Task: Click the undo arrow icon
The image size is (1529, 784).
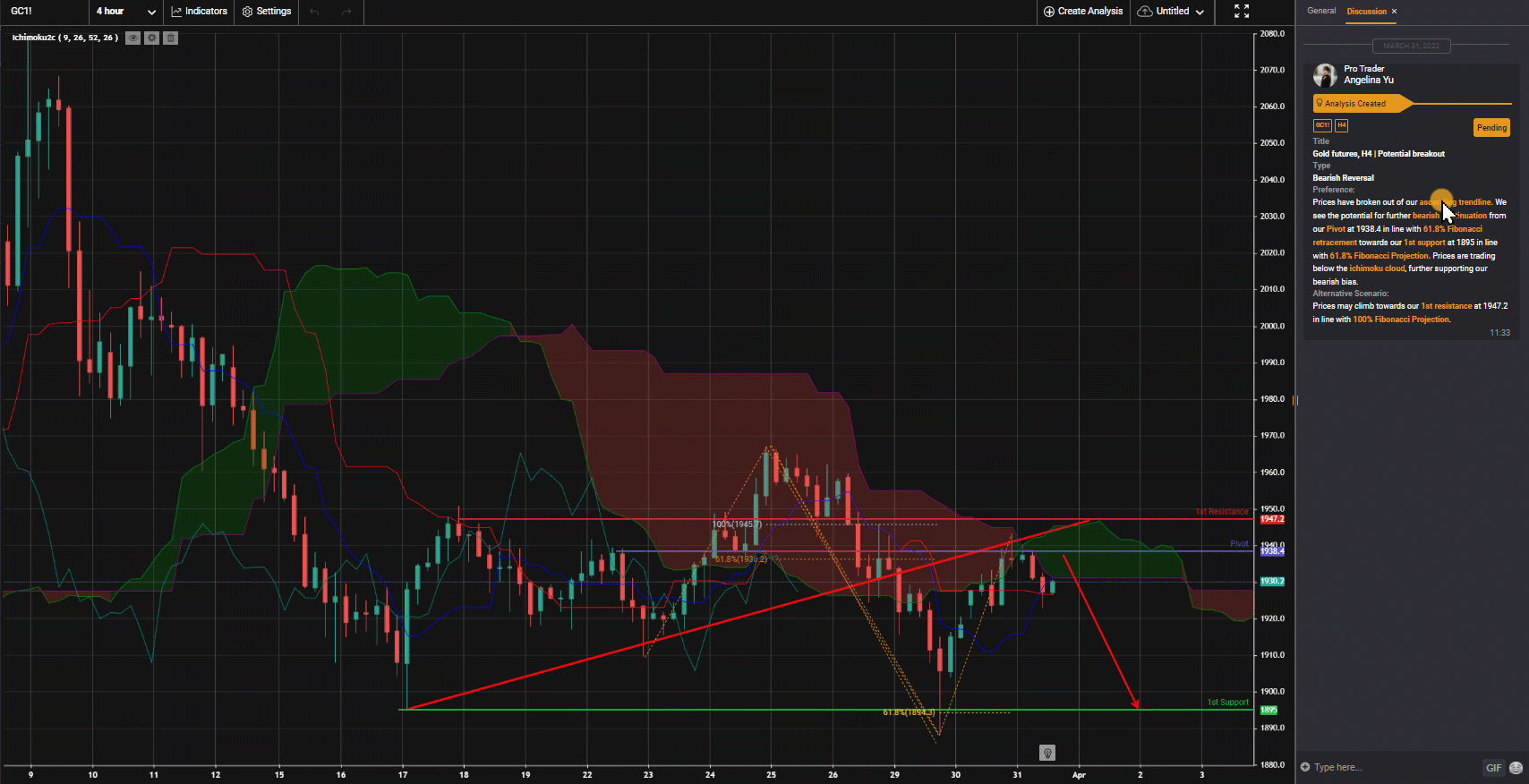Action: [314, 12]
